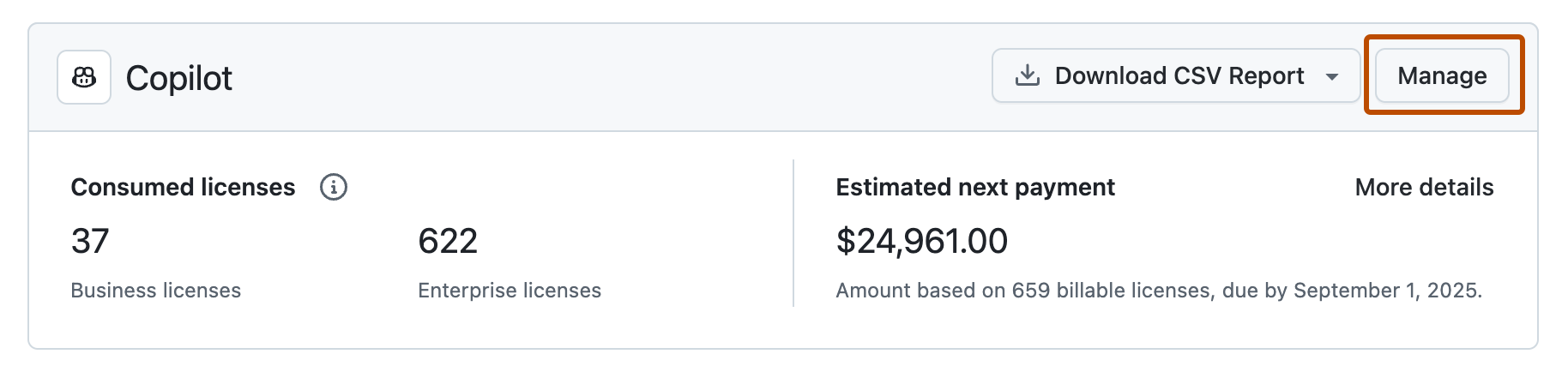This screenshot has height=372, width=1568.
Task: Click the download arrow icon
Action: click(x=1027, y=75)
